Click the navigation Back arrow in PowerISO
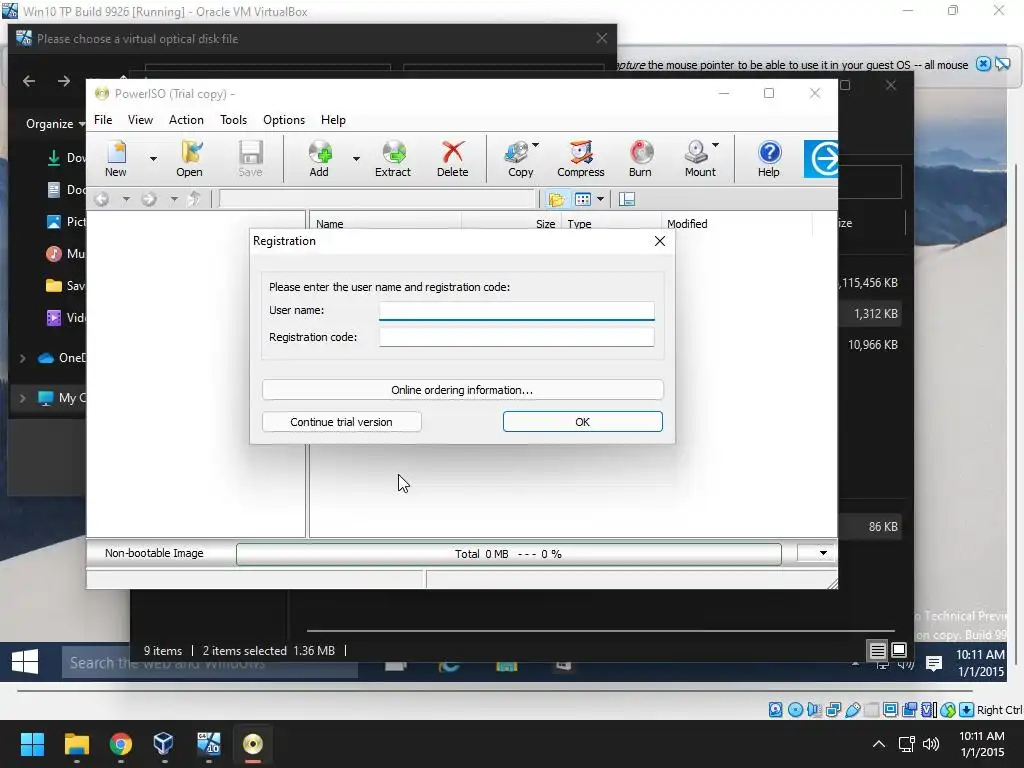The image size is (1024, 768). tap(102, 199)
